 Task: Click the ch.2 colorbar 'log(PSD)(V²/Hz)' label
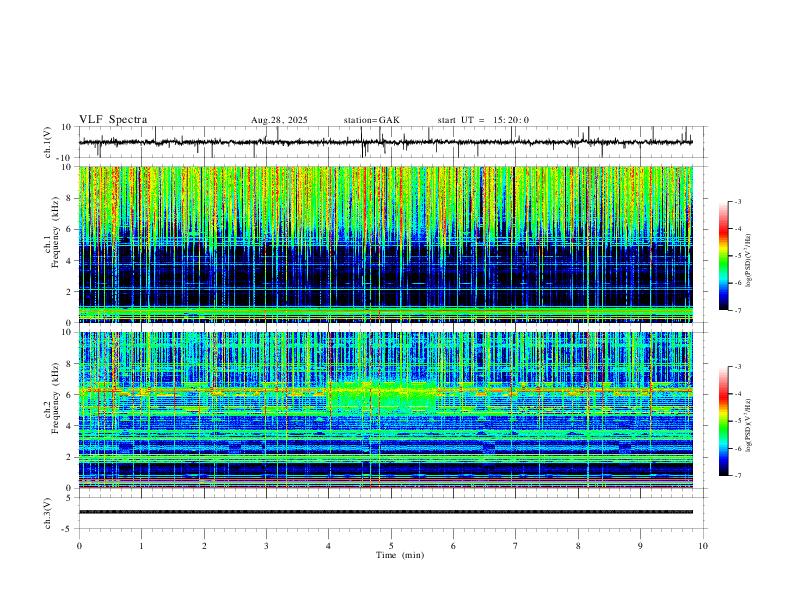[x=749, y=425]
